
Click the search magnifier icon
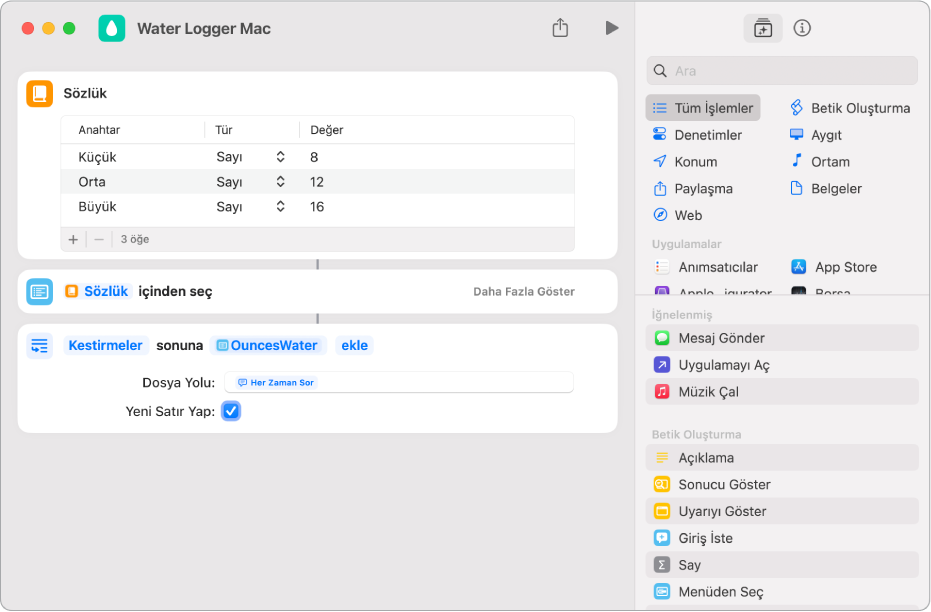(x=660, y=71)
